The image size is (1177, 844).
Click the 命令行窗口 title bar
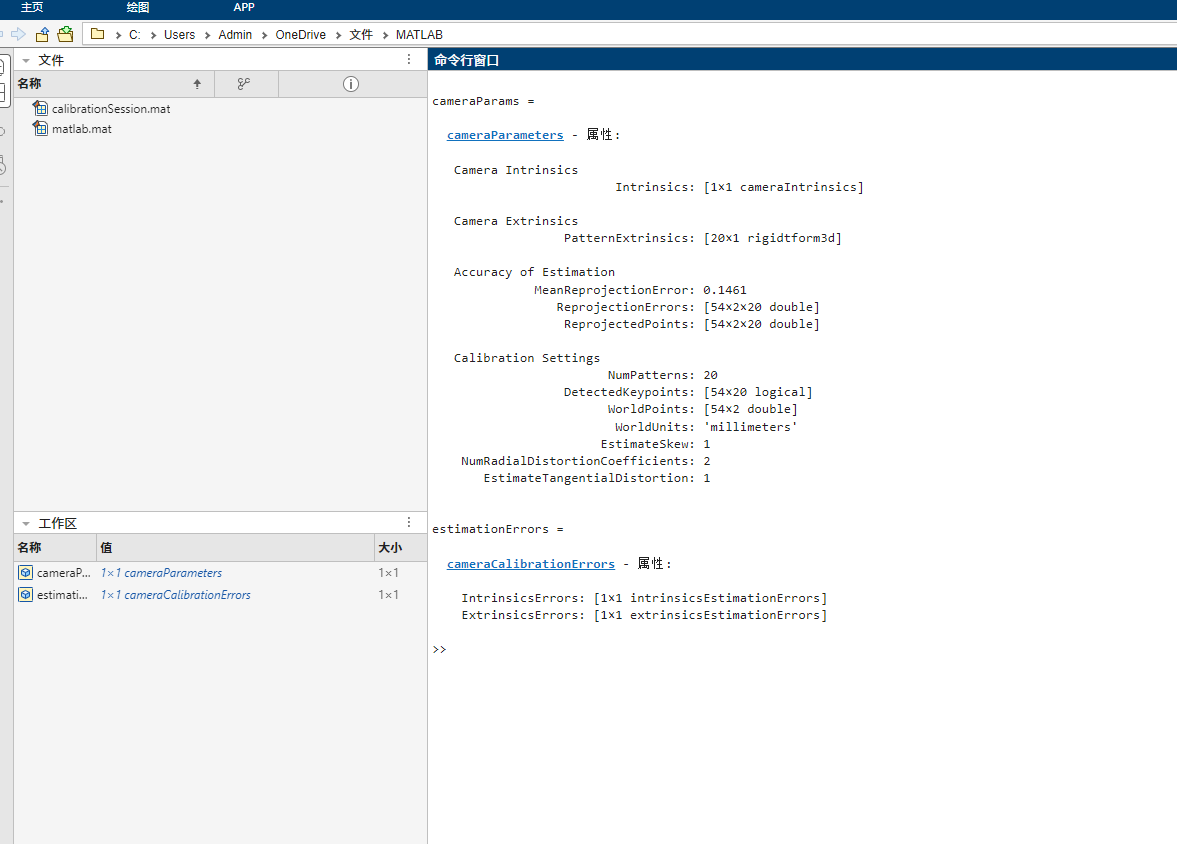pos(802,60)
